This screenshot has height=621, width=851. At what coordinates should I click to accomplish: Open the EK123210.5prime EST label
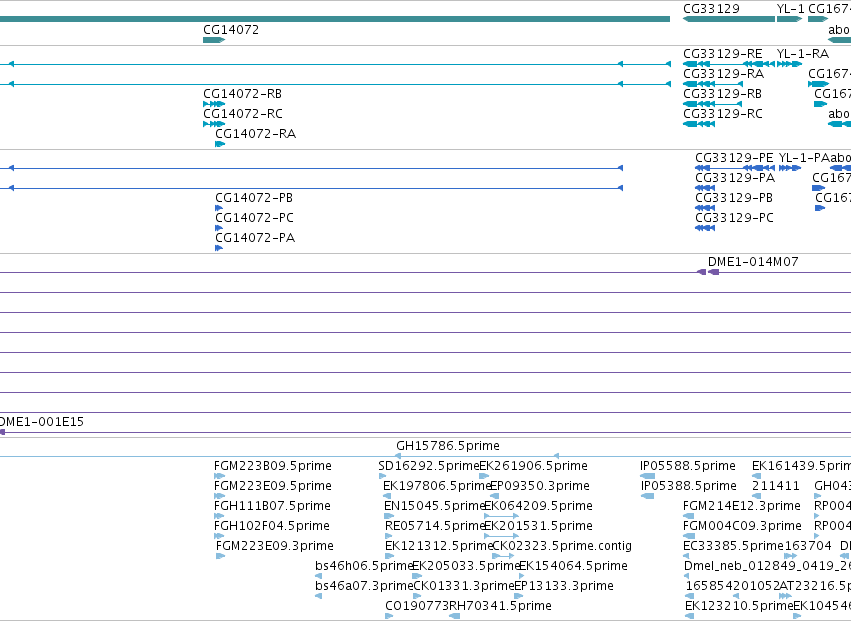[x=739, y=606]
